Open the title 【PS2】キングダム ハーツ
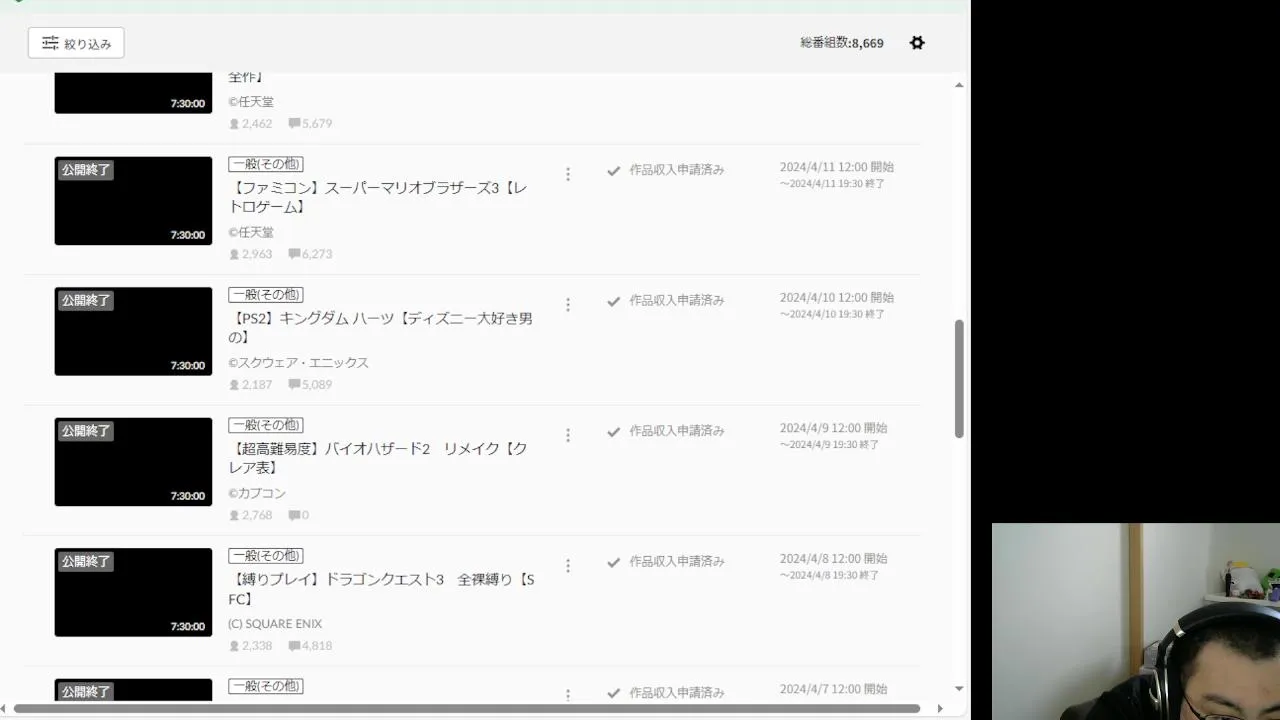This screenshot has height=720, width=1280. (380, 328)
